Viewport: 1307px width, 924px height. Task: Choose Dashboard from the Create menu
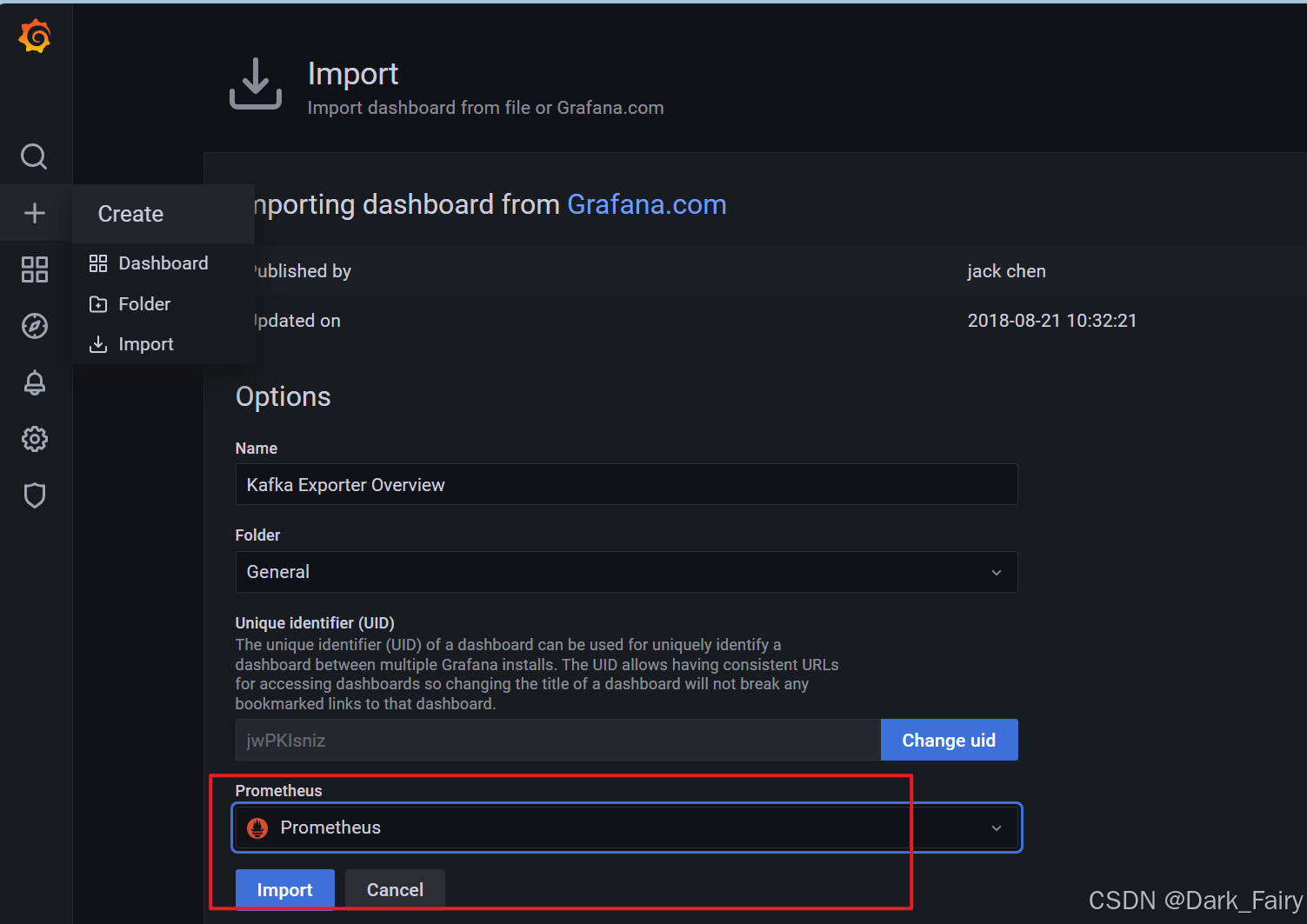(x=163, y=263)
